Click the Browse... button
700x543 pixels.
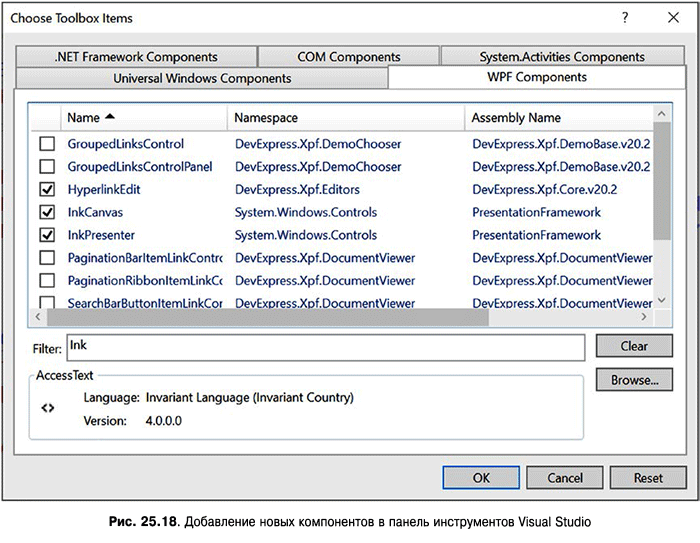(634, 380)
